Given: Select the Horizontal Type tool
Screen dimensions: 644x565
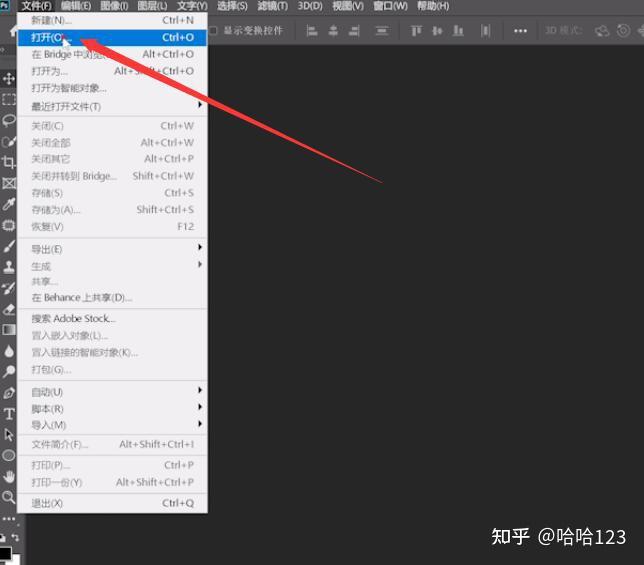Looking at the screenshot, I should click(9, 413).
